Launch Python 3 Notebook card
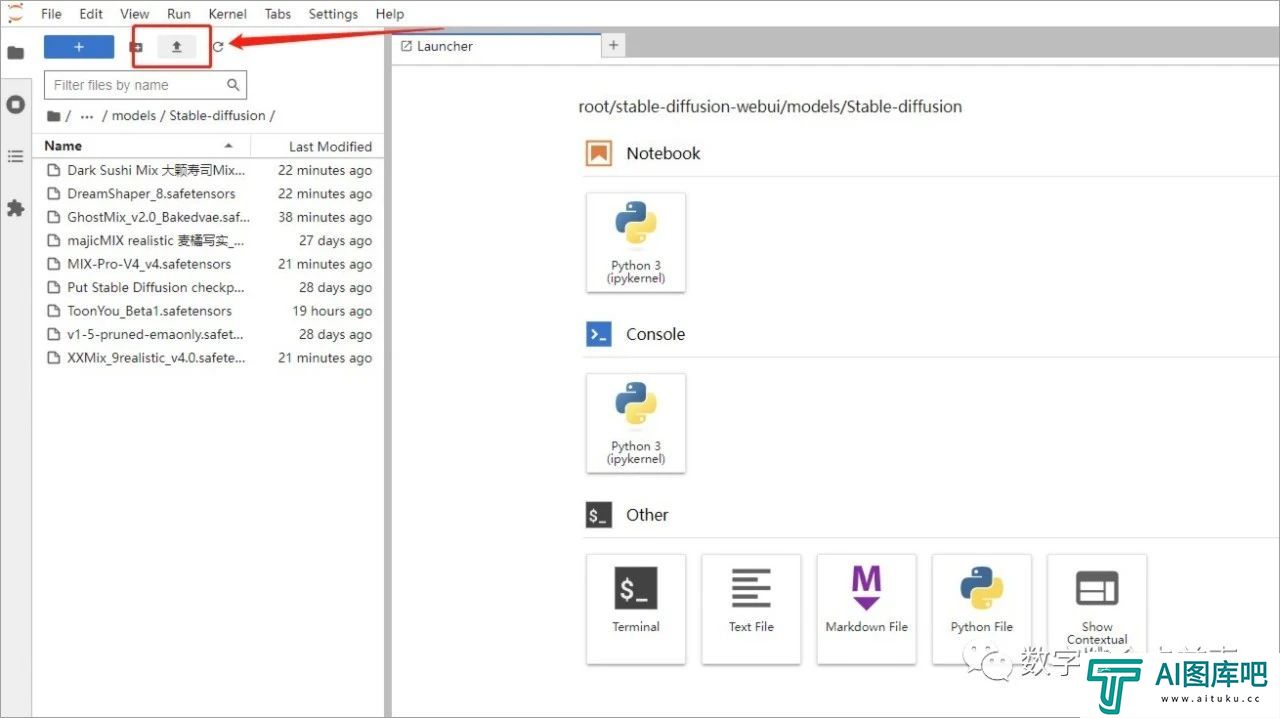 tap(636, 243)
